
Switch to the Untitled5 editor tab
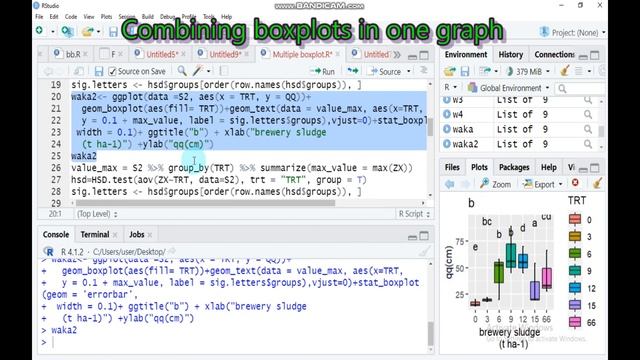pyautogui.click(x=162, y=54)
